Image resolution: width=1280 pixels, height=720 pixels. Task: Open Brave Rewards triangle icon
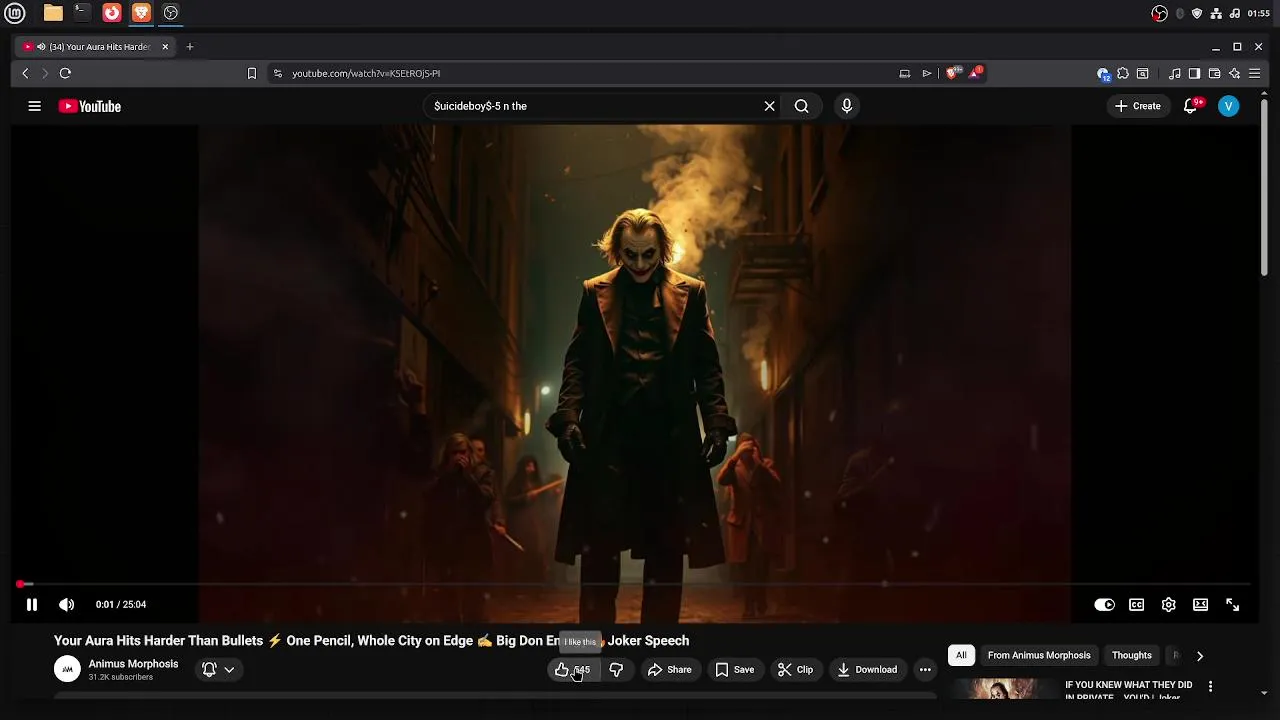tap(975, 73)
